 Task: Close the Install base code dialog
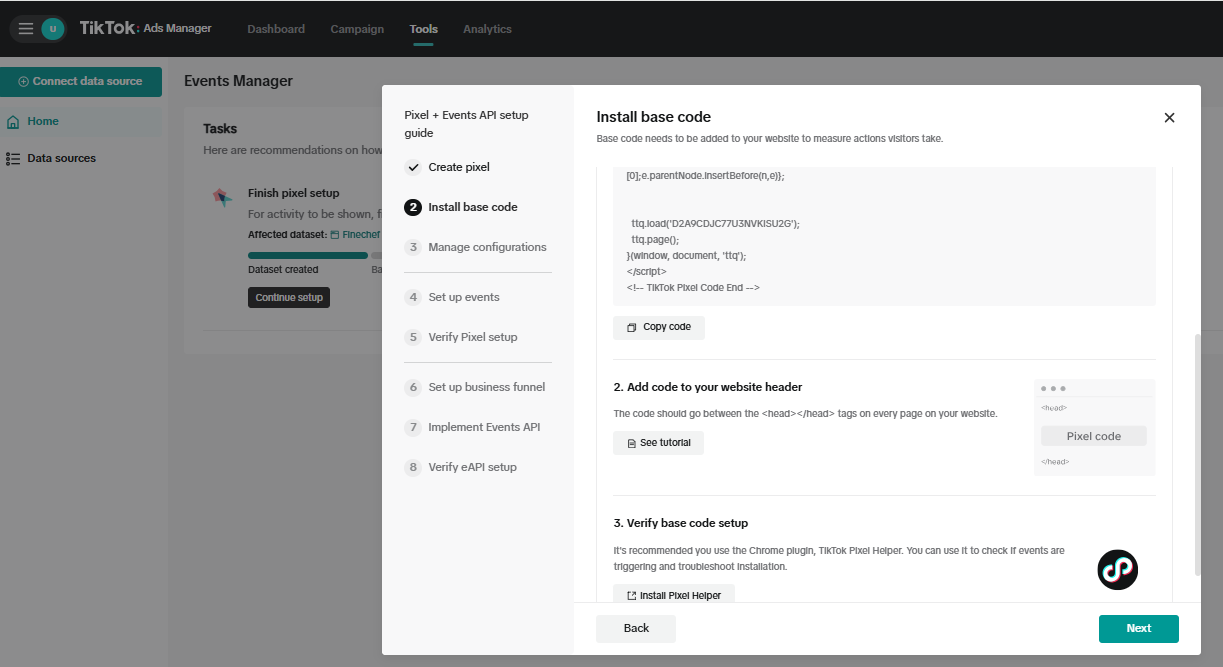point(1169,117)
